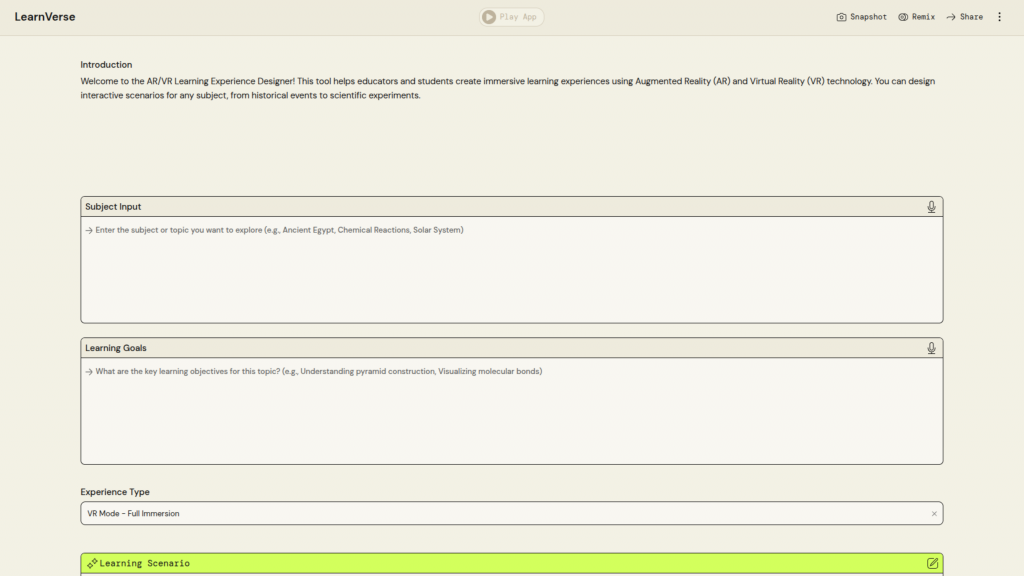Click the Introduction heading
The width and height of the screenshot is (1024, 576).
click(x=106, y=65)
